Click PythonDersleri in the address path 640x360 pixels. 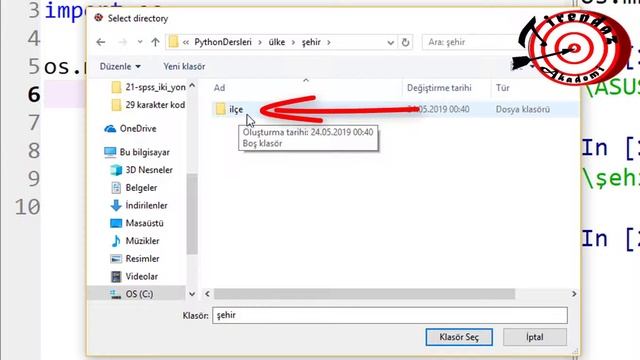pyautogui.click(x=223, y=42)
